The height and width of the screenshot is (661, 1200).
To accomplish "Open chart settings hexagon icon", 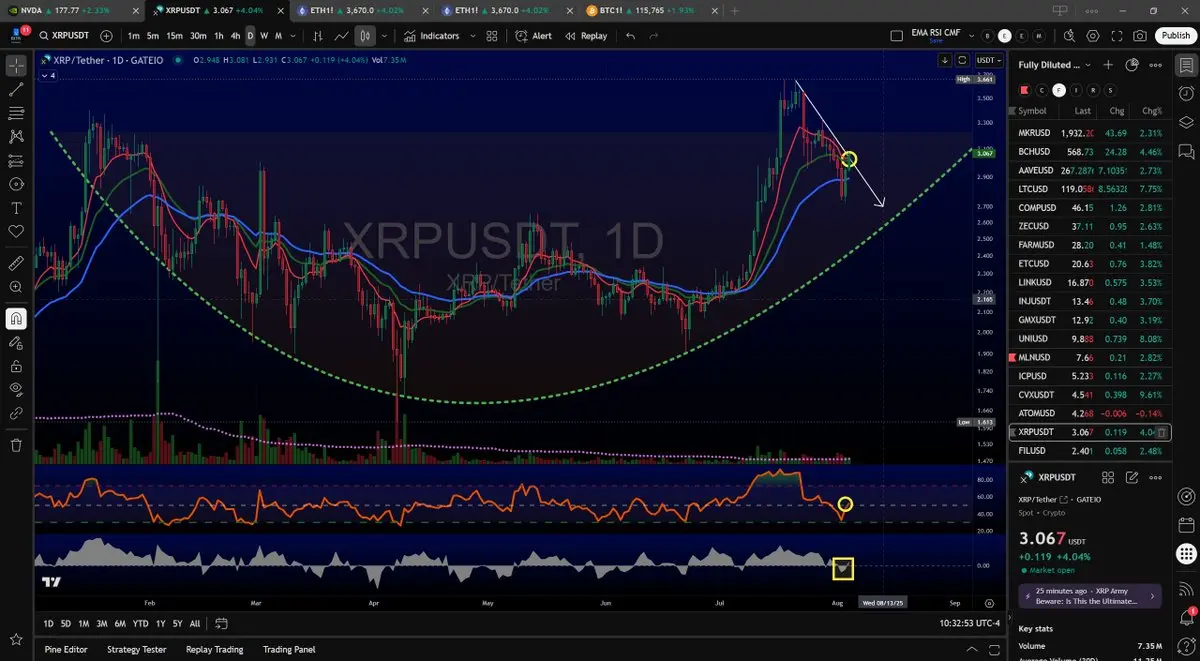I will tap(1092, 35).
